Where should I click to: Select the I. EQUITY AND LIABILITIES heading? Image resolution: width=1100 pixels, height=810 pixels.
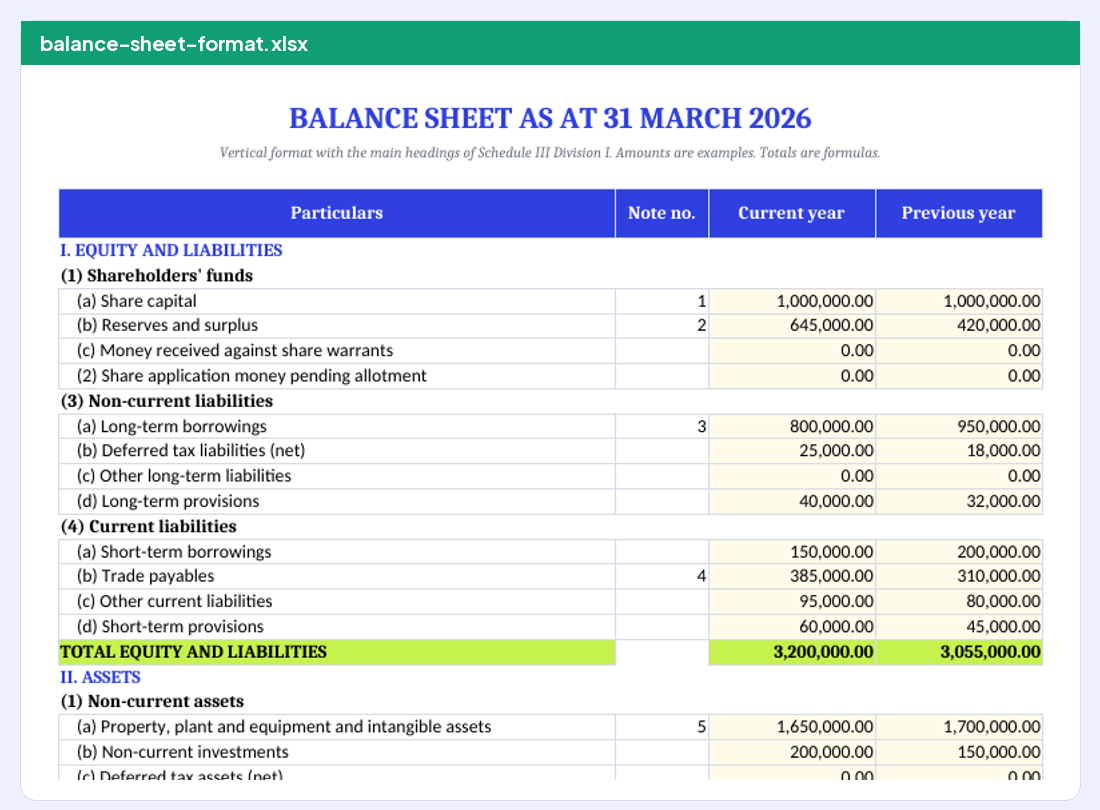tap(171, 250)
